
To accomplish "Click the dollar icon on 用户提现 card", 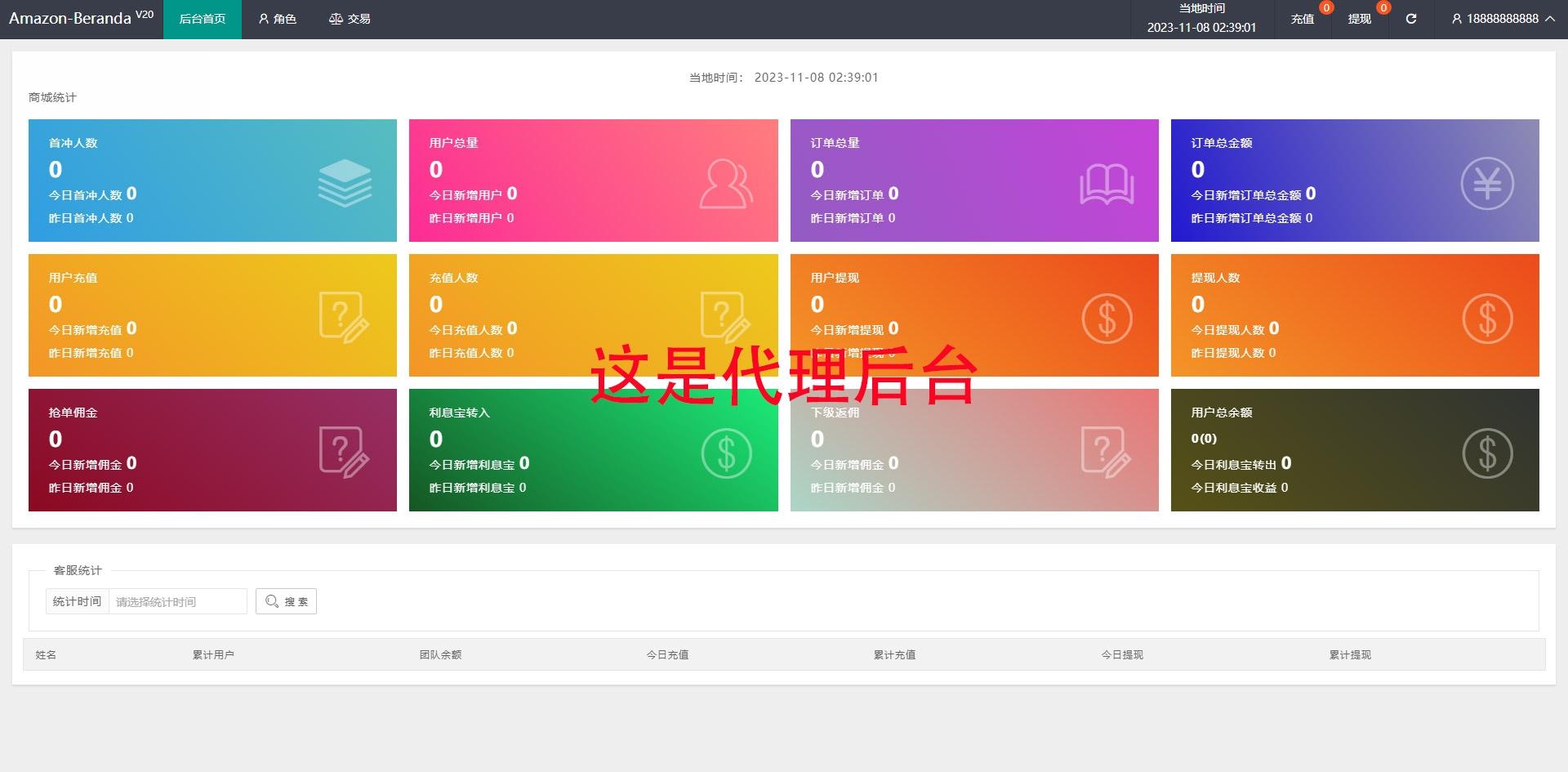I will tap(1107, 319).
